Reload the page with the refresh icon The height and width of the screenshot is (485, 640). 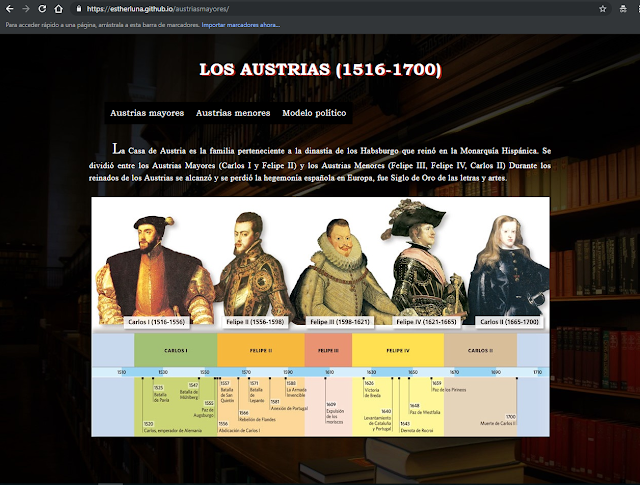click(x=42, y=9)
